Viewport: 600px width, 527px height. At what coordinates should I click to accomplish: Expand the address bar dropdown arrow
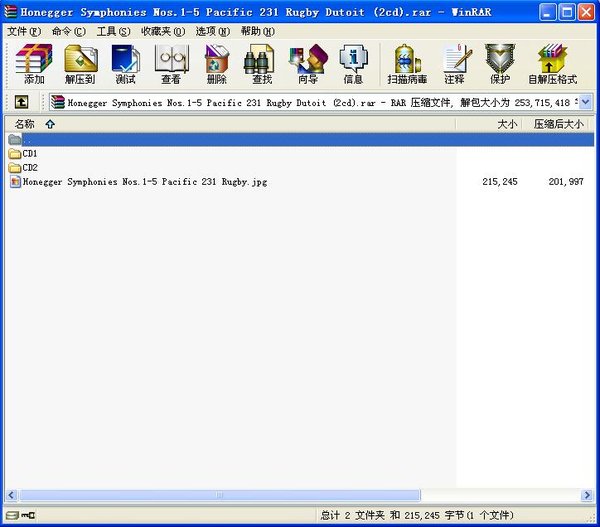tap(585, 102)
